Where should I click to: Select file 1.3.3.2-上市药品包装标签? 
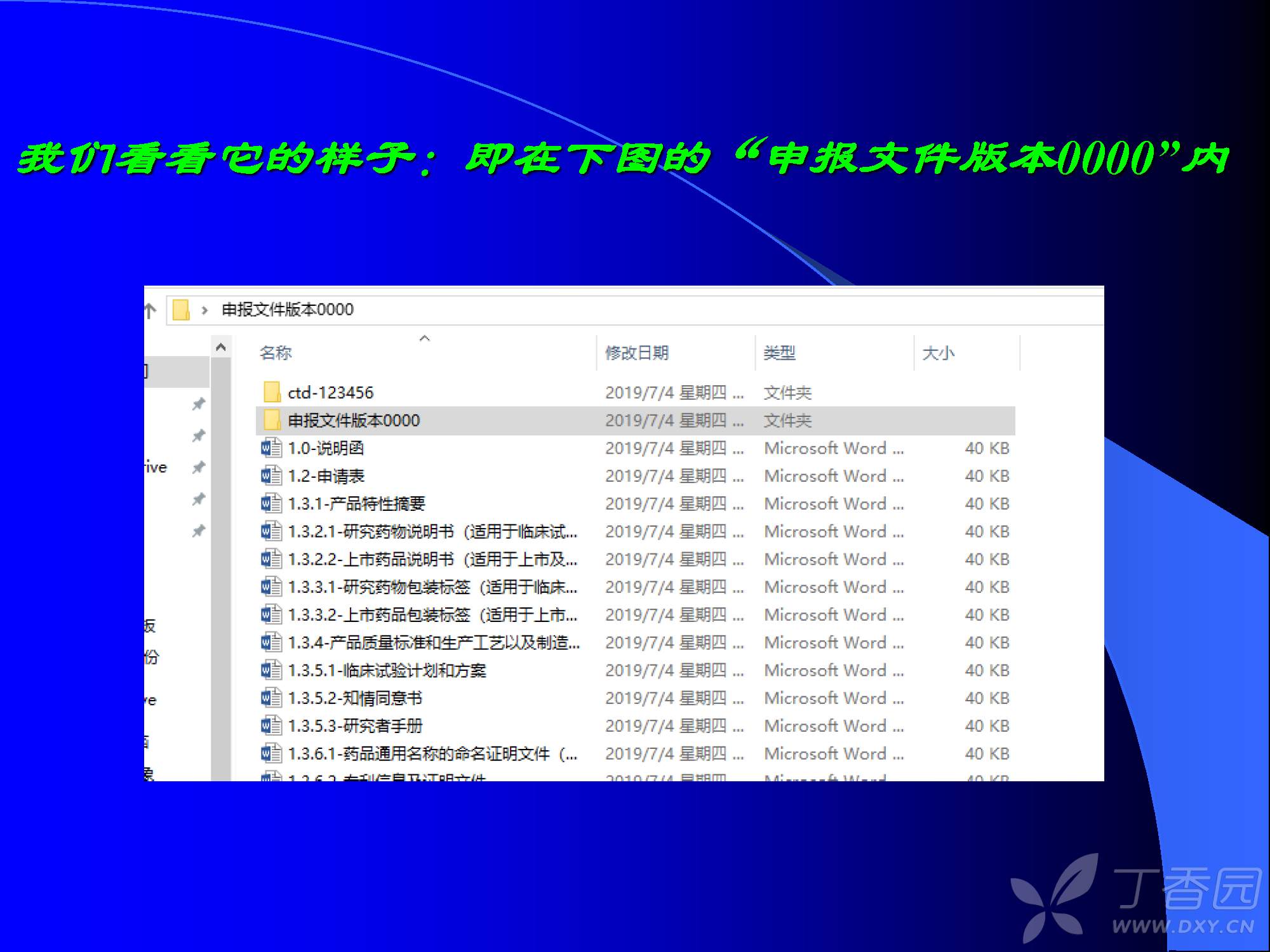coord(432,615)
